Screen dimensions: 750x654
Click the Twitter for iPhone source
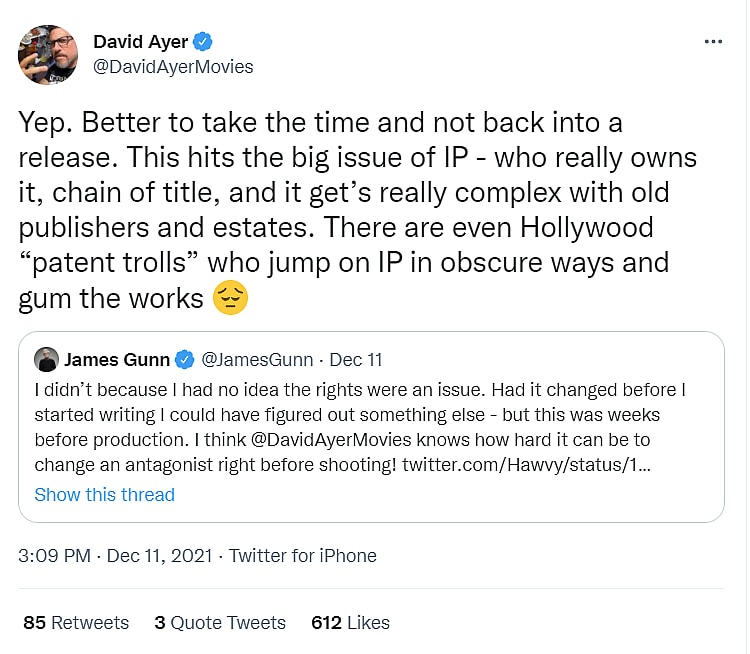pos(303,555)
